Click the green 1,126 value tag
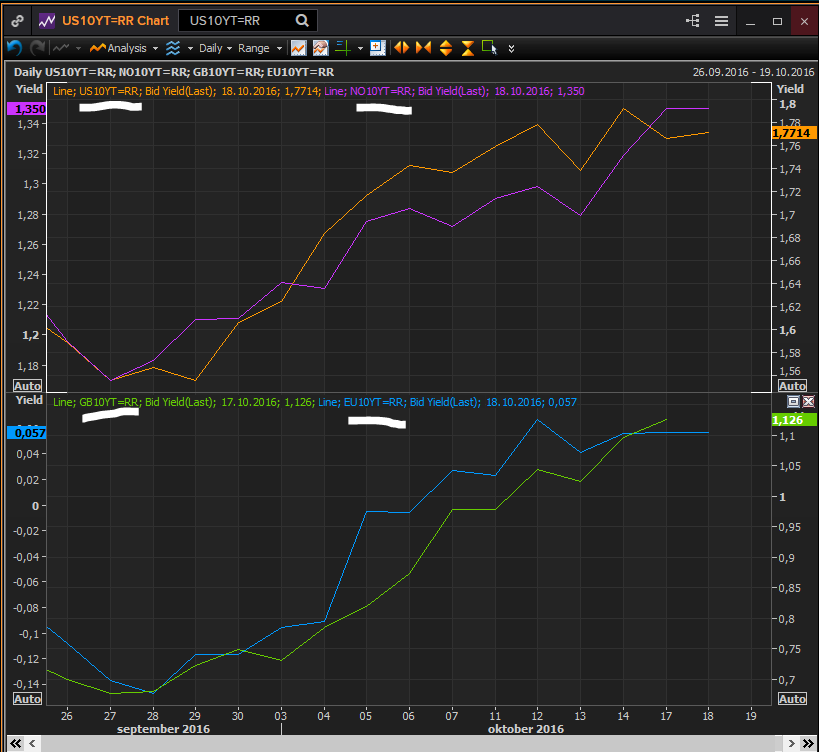Screen dimensions: 819x752 pyautogui.click(x=794, y=420)
